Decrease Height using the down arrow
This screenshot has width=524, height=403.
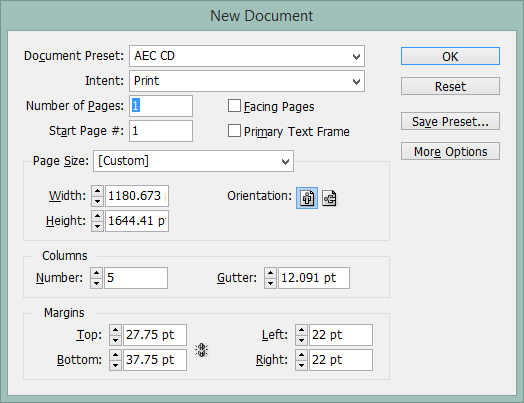click(x=97, y=226)
